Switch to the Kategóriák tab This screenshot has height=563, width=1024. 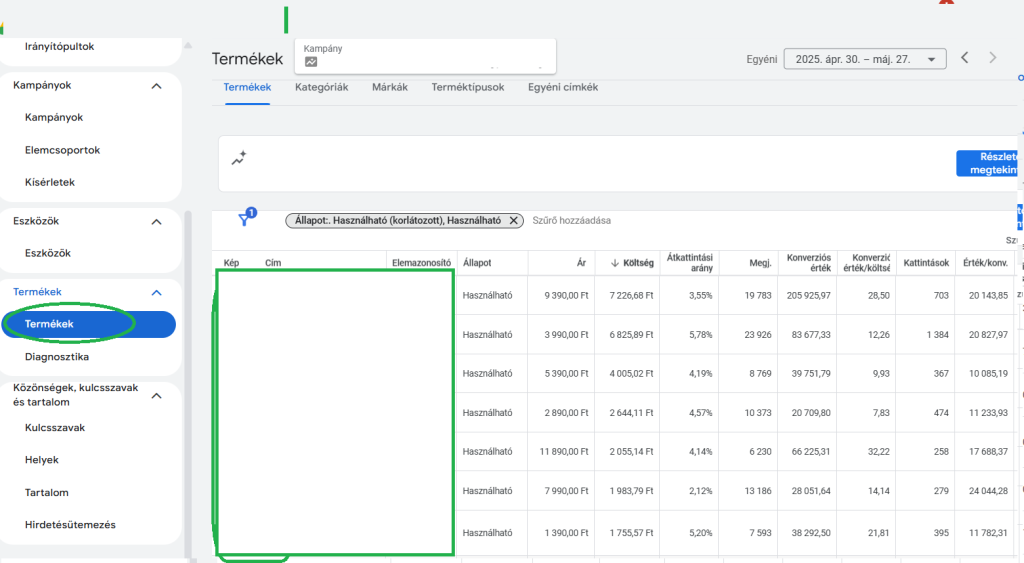pyautogui.click(x=321, y=87)
